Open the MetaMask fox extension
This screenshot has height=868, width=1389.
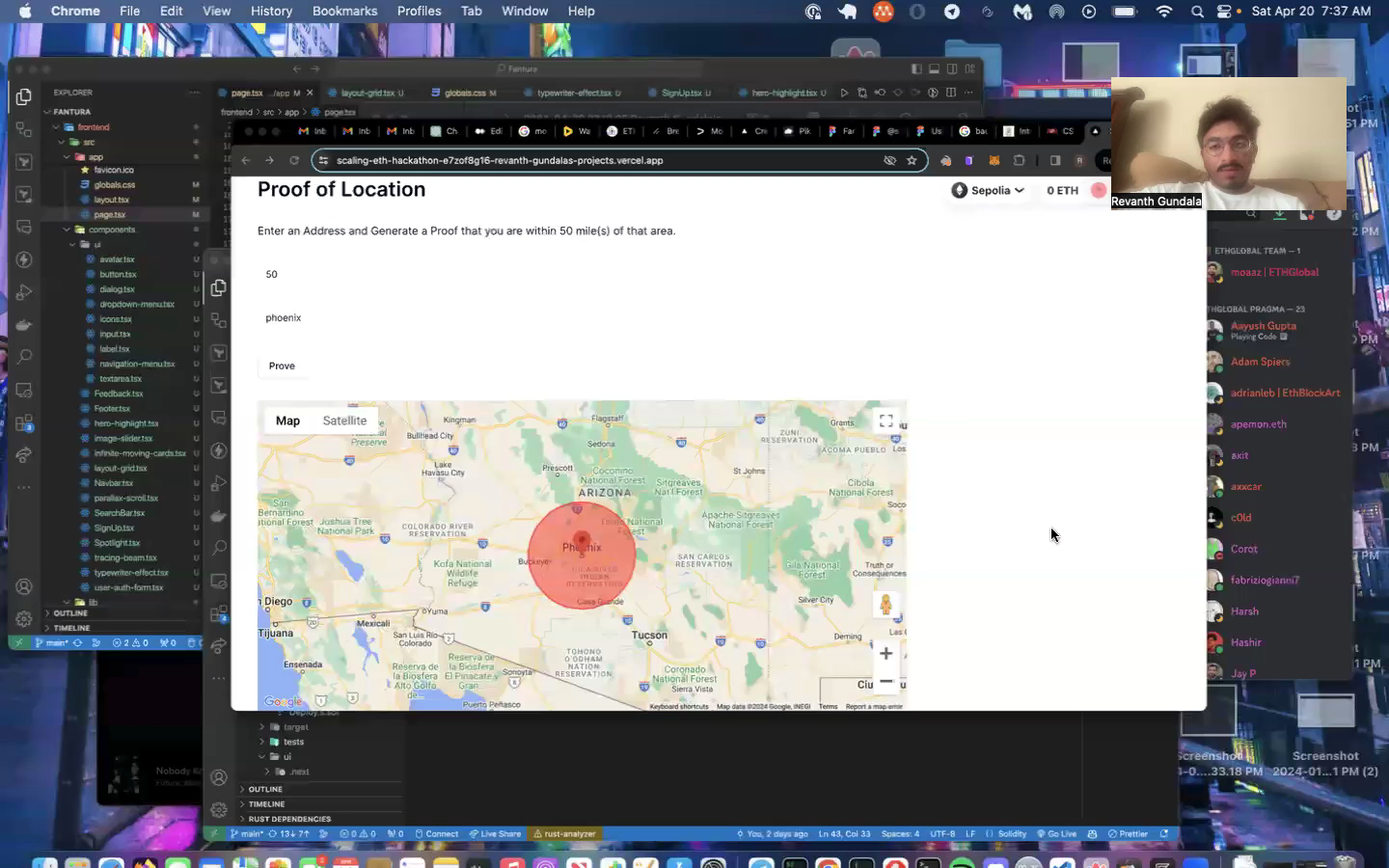(x=994, y=161)
